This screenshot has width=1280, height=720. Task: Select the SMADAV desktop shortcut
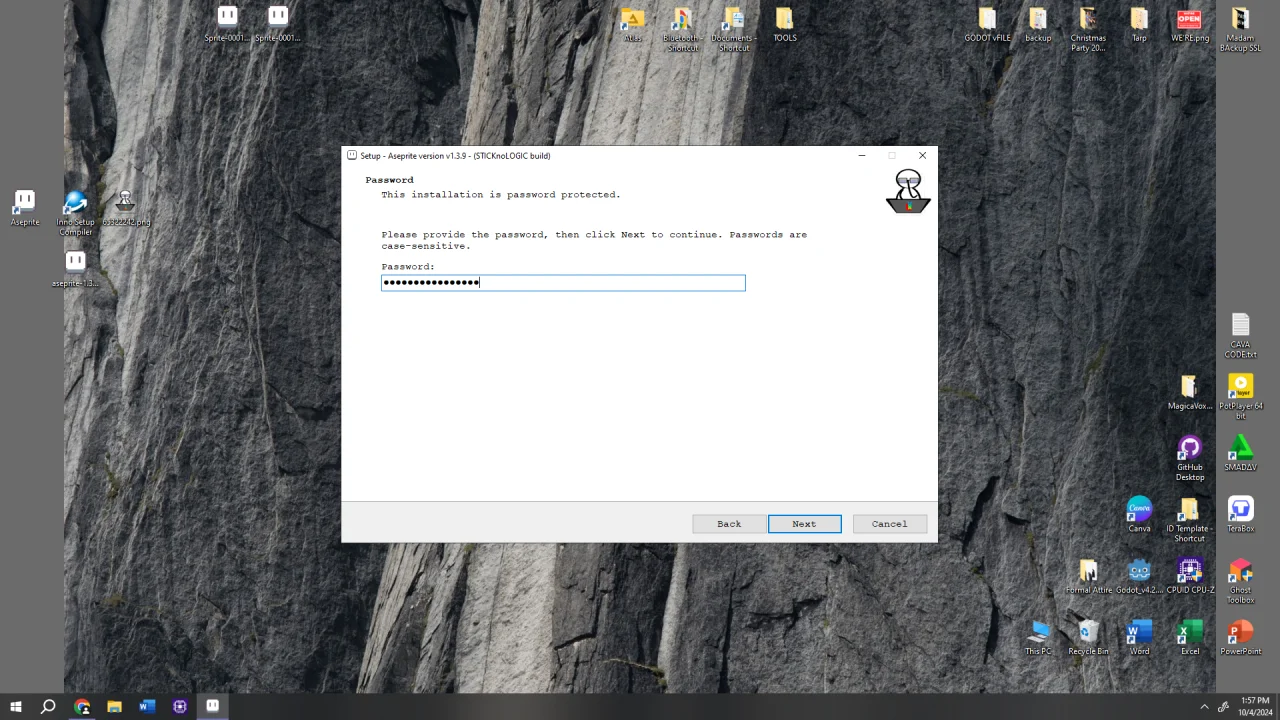(x=1240, y=453)
